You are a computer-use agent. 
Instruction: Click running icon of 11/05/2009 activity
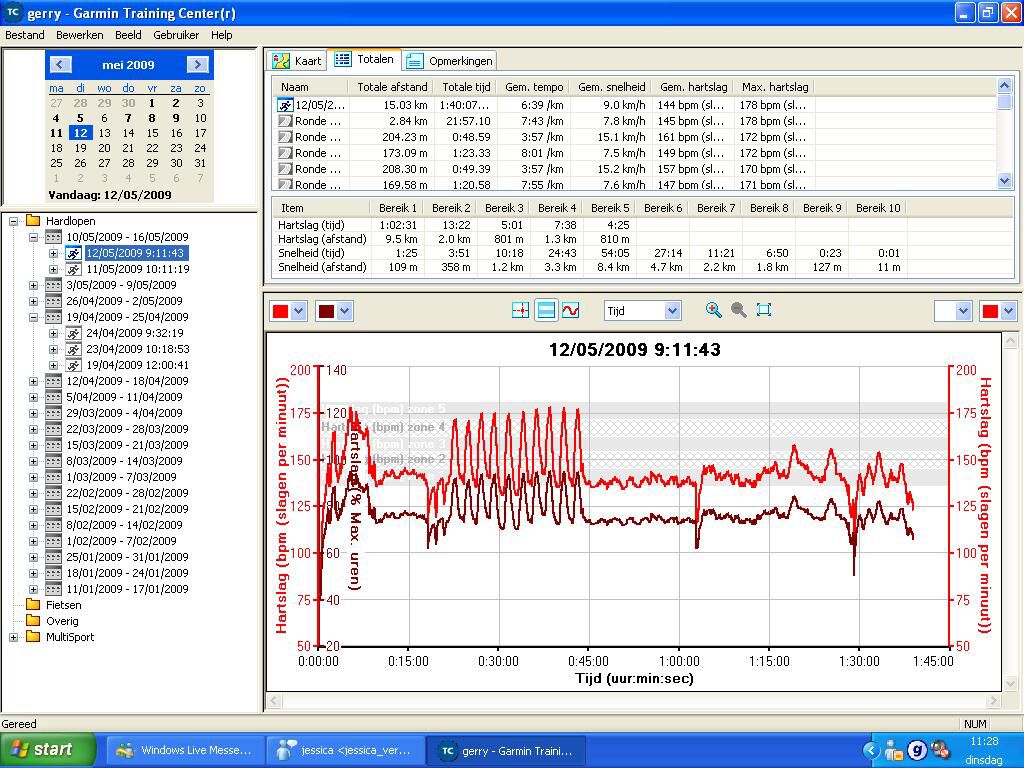coord(73,269)
